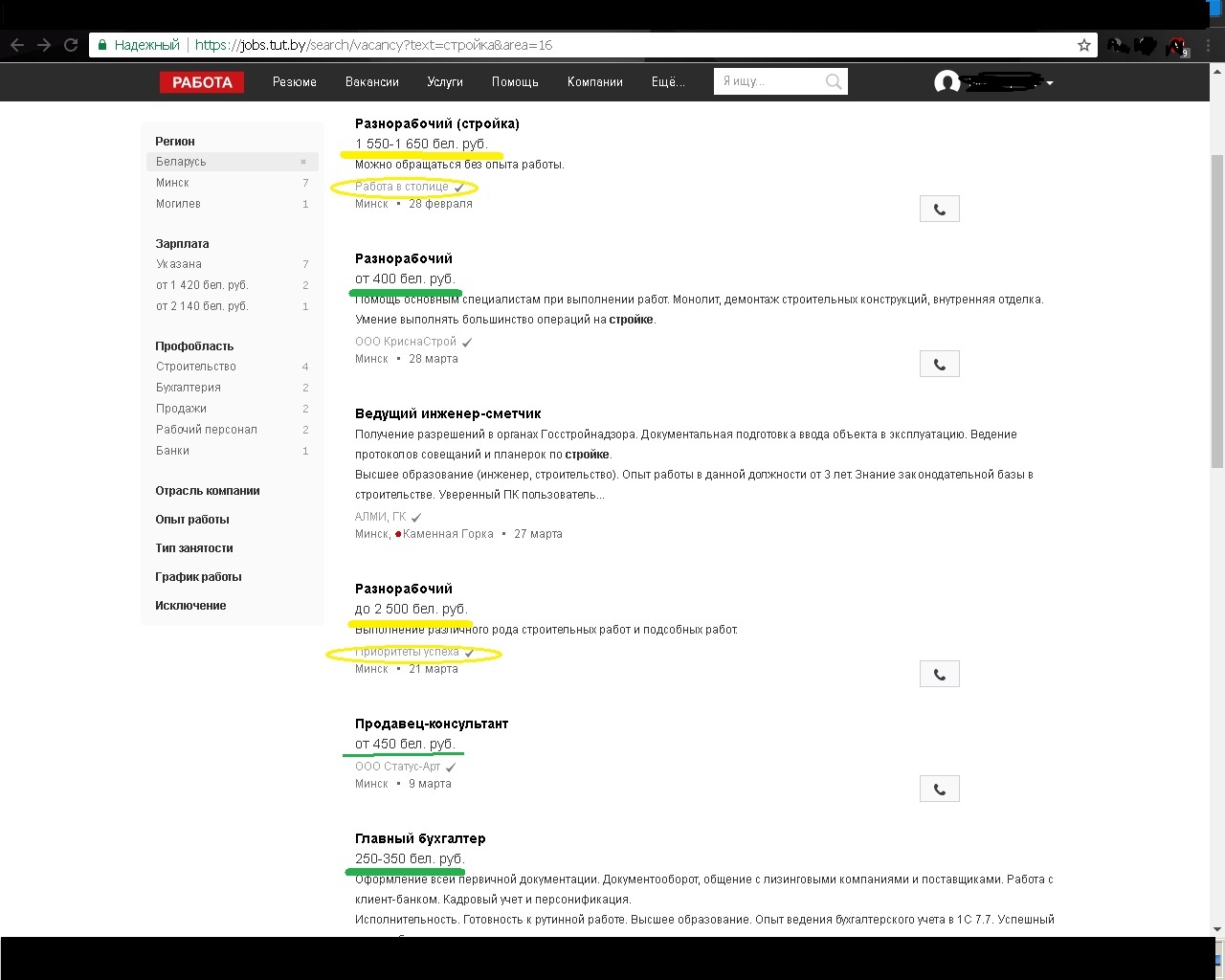Reload the page with the browser refresh icon
Image resolution: width=1225 pixels, height=980 pixels.
(x=71, y=45)
